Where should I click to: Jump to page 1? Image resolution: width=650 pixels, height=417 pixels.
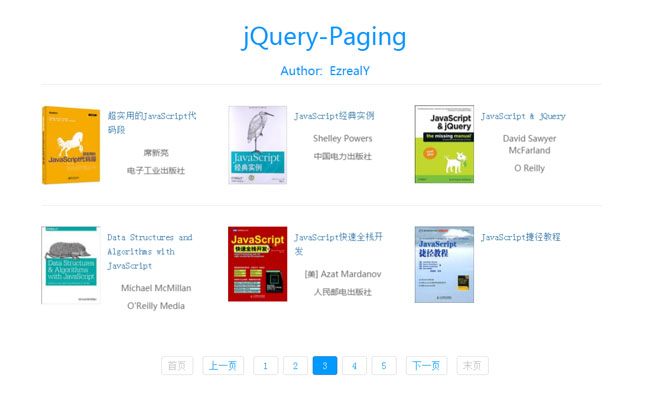tap(265, 366)
